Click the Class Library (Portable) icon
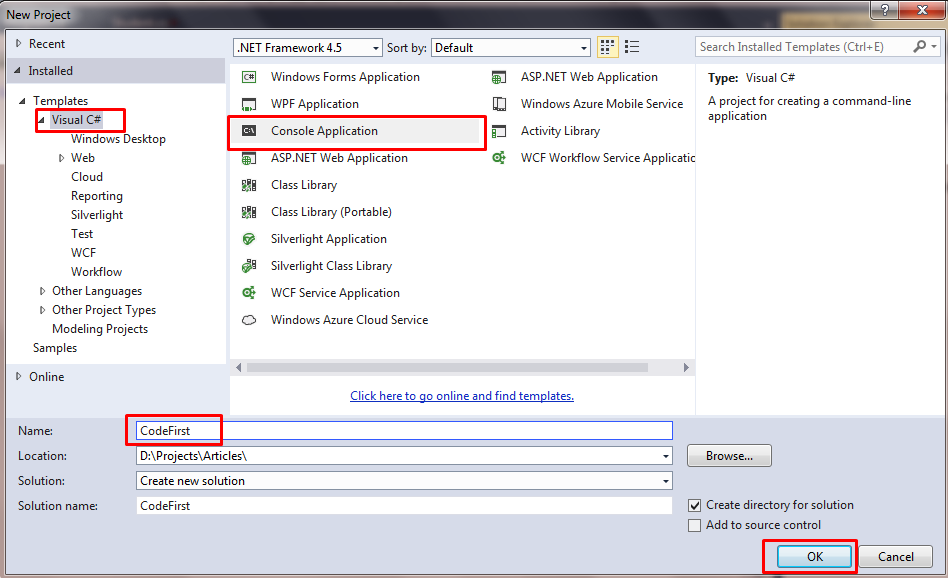This screenshot has width=948, height=578. coord(249,212)
